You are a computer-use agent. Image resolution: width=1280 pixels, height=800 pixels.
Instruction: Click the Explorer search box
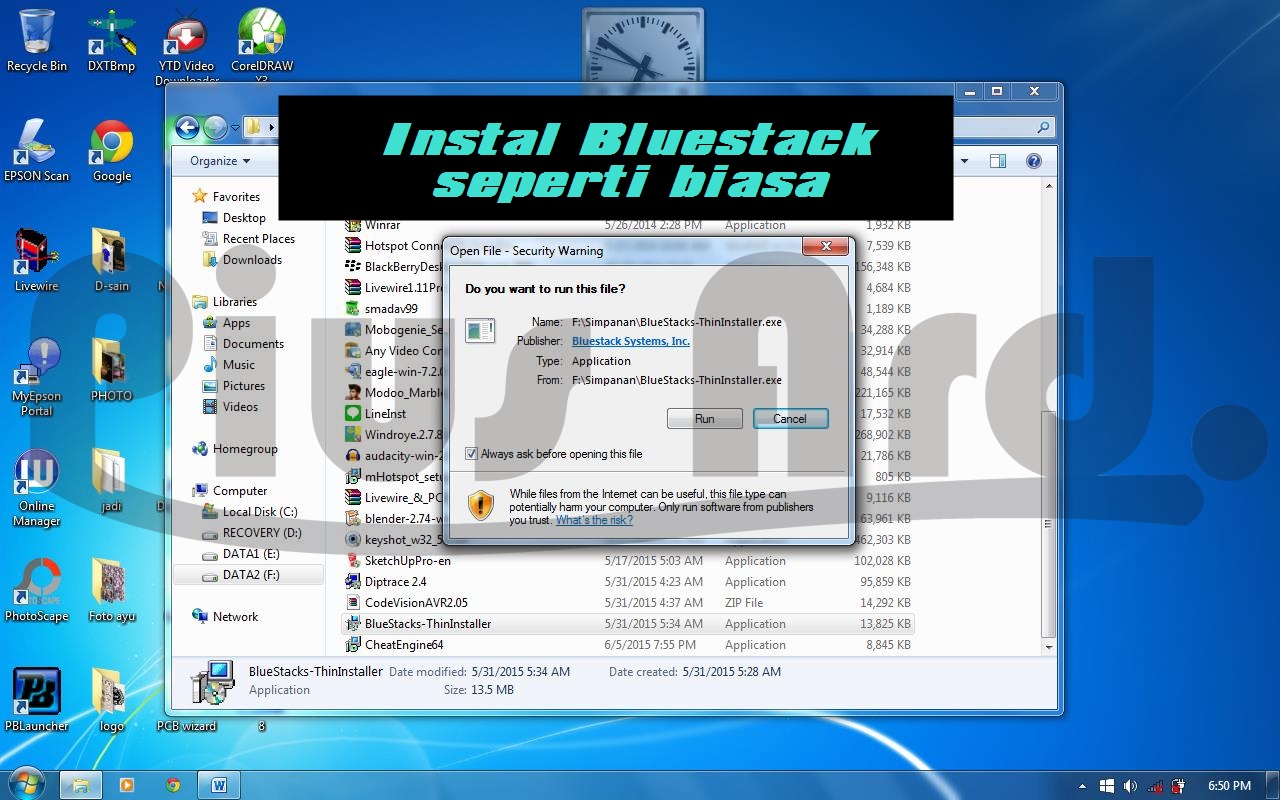pos(1005,128)
